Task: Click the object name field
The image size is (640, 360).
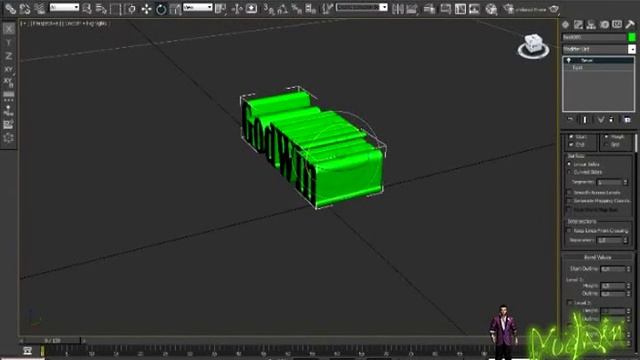Action: click(594, 37)
